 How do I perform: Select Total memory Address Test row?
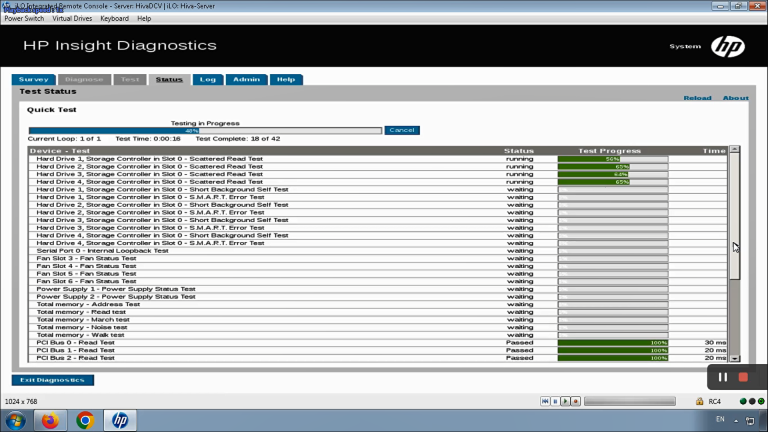pyautogui.click(x=378, y=304)
